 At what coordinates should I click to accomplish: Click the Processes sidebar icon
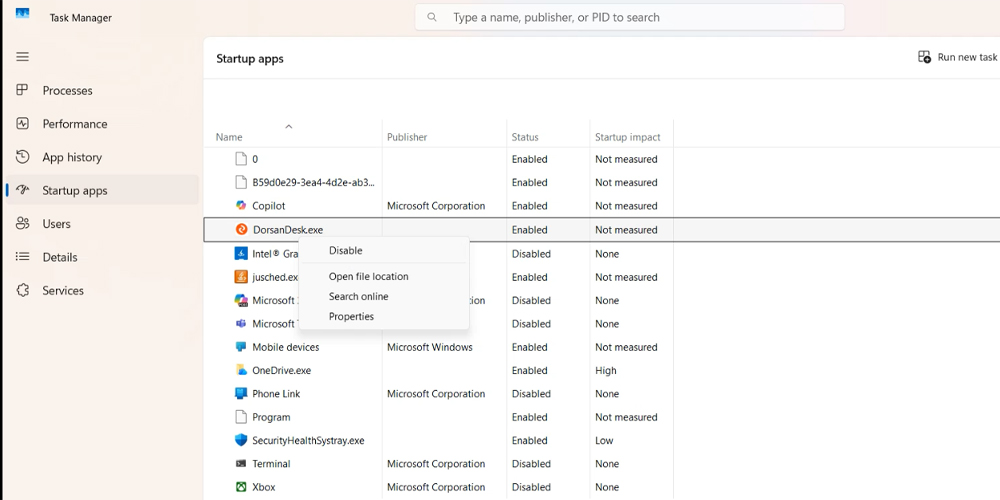(22, 90)
